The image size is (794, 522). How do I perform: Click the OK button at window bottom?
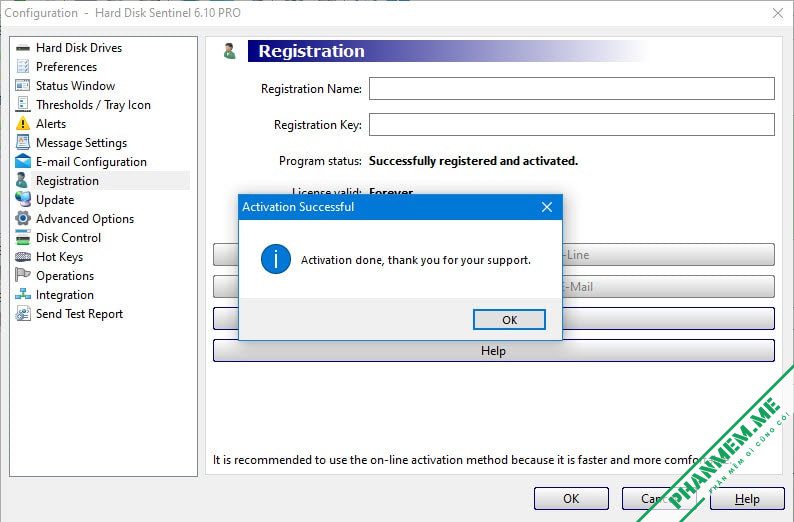[x=571, y=499]
